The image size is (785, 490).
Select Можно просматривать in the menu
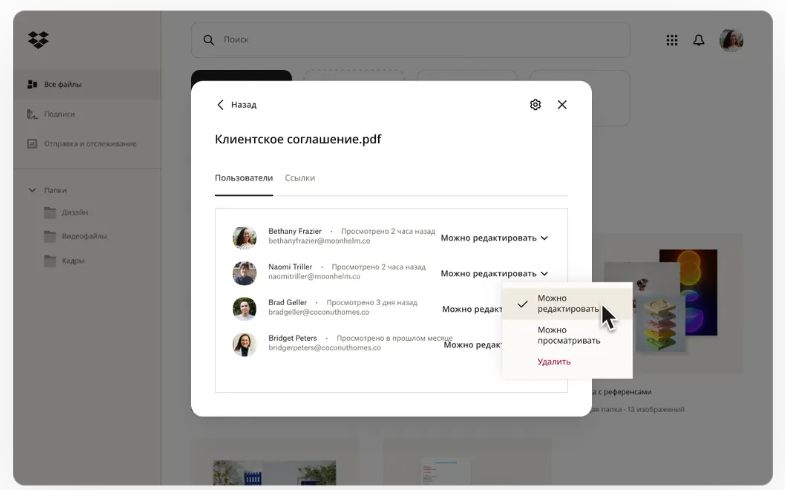[x=568, y=334]
